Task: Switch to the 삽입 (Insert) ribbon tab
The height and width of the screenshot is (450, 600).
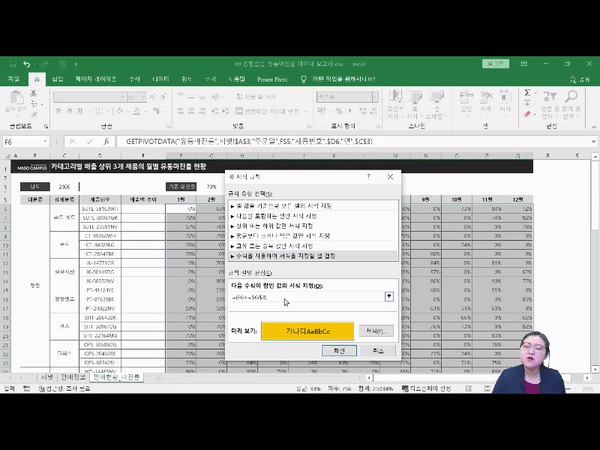Action: [57, 78]
